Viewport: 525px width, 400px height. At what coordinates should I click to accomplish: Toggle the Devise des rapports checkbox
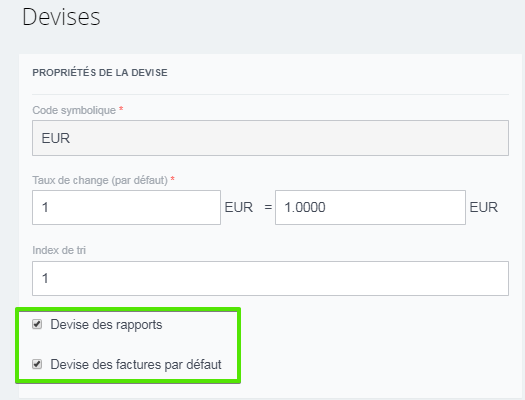click(37, 324)
